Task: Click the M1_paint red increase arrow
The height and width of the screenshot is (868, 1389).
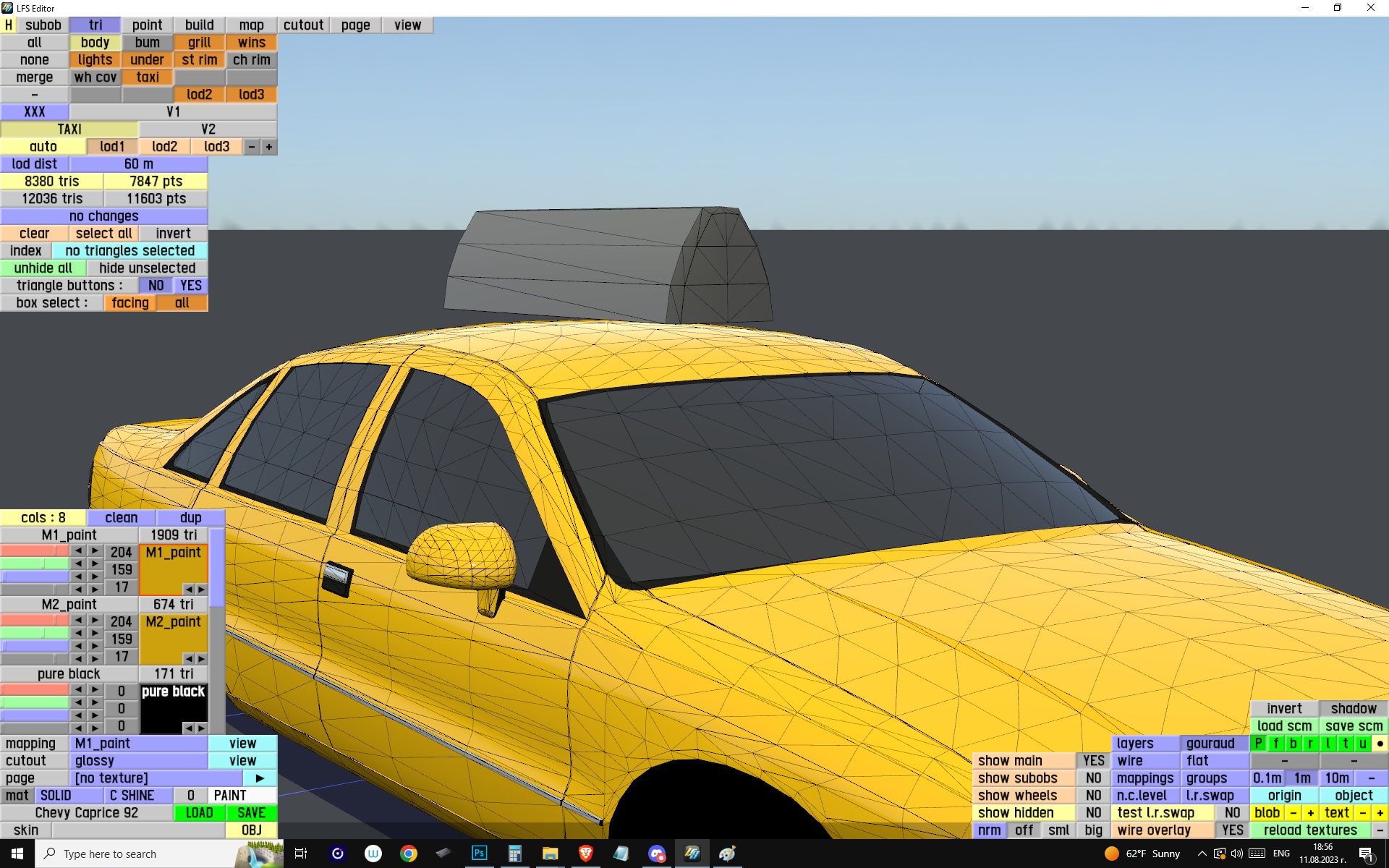Action: pos(95,552)
